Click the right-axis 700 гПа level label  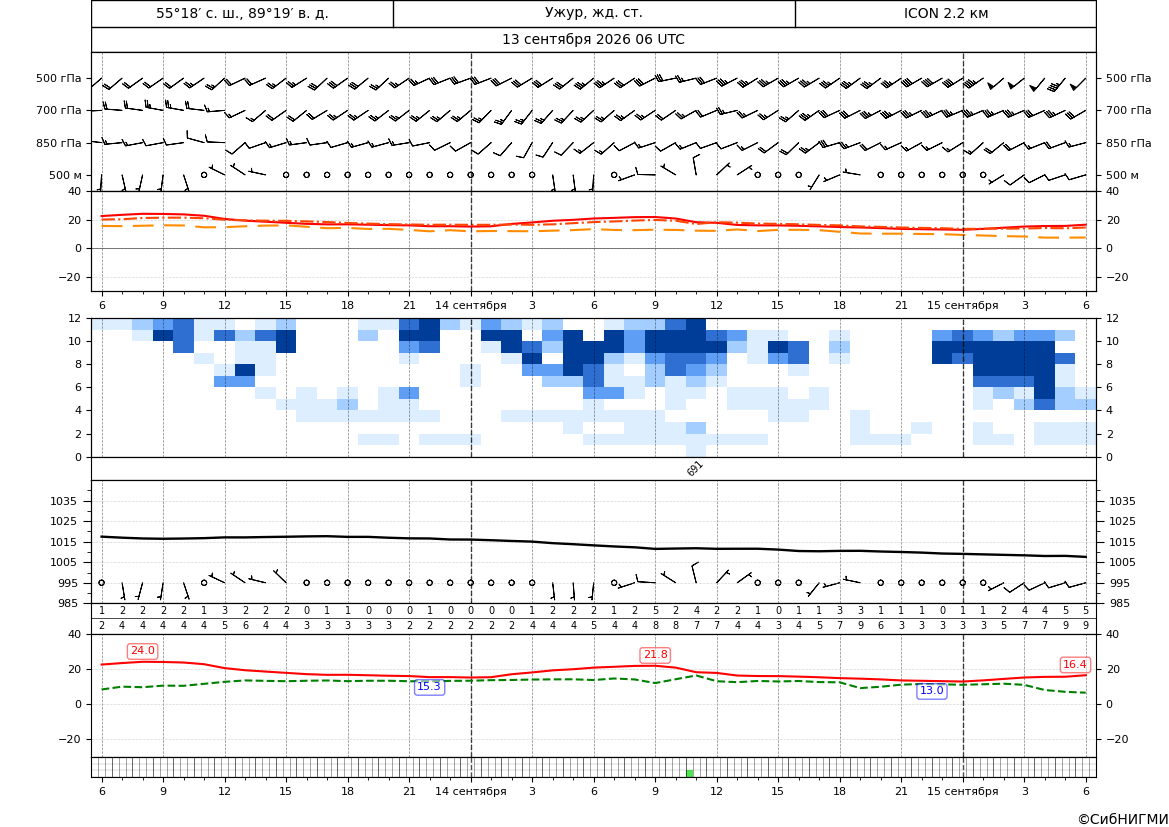tap(1128, 110)
